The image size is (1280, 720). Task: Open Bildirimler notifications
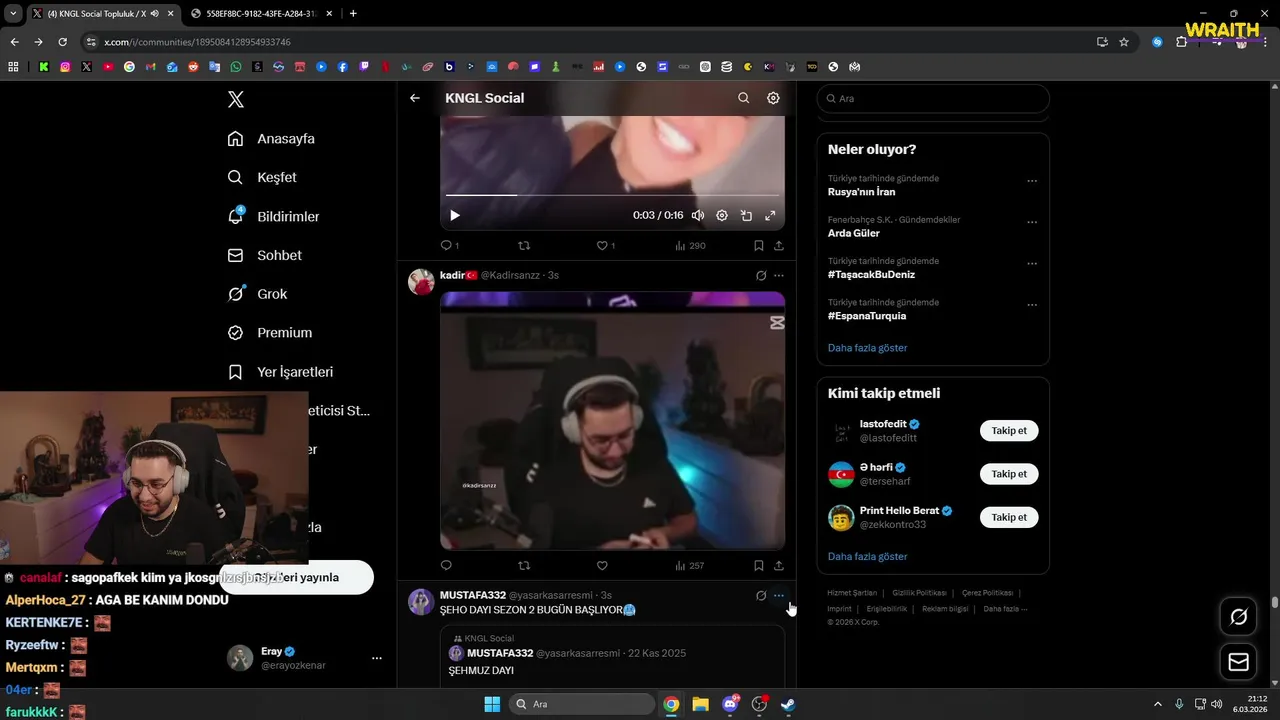pos(273,216)
